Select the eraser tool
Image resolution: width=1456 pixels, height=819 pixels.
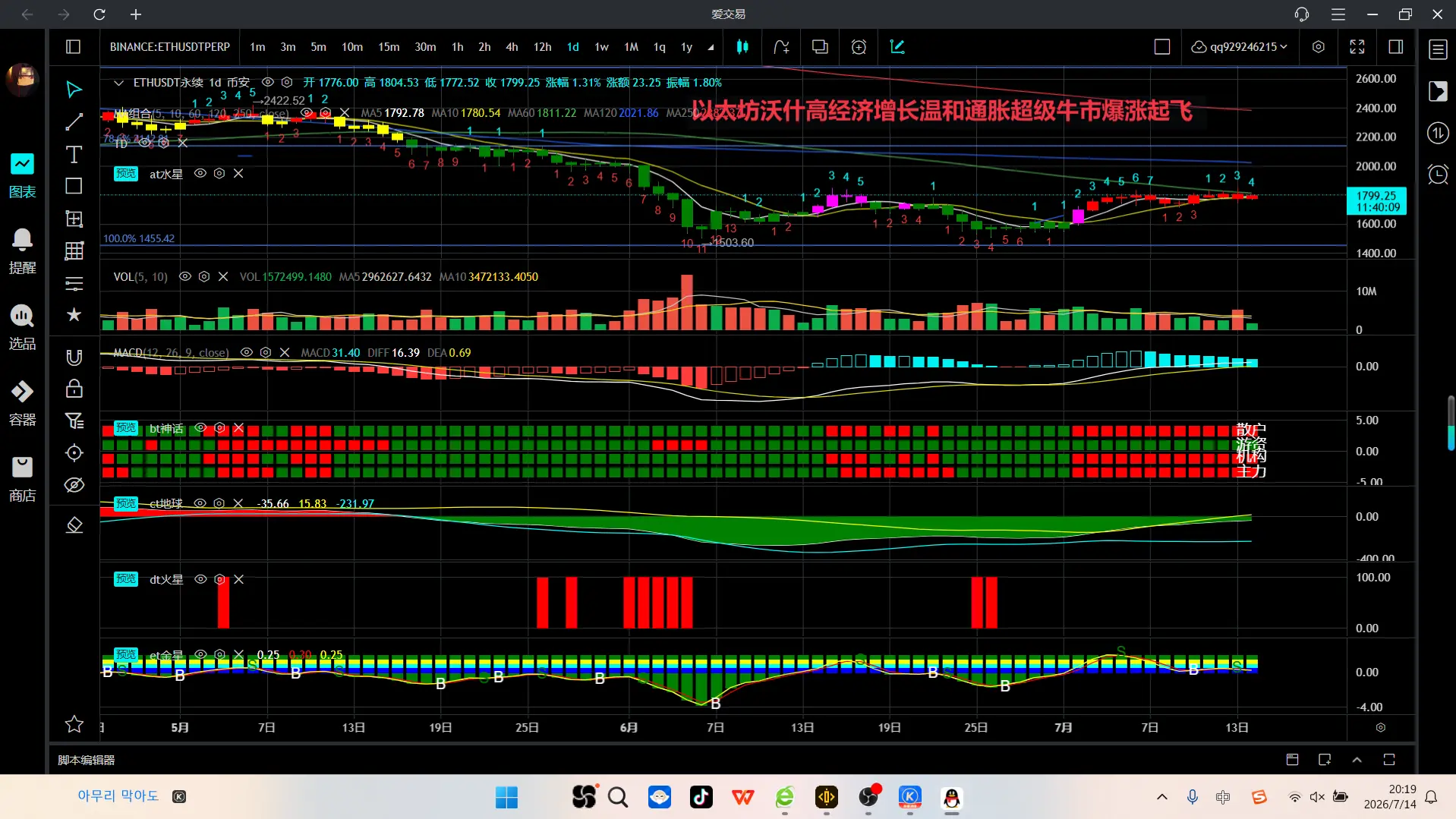pyautogui.click(x=74, y=525)
